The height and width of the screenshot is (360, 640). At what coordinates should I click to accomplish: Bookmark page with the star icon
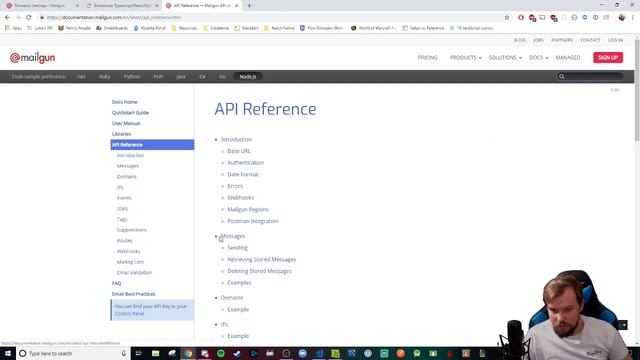[x=507, y=18]
